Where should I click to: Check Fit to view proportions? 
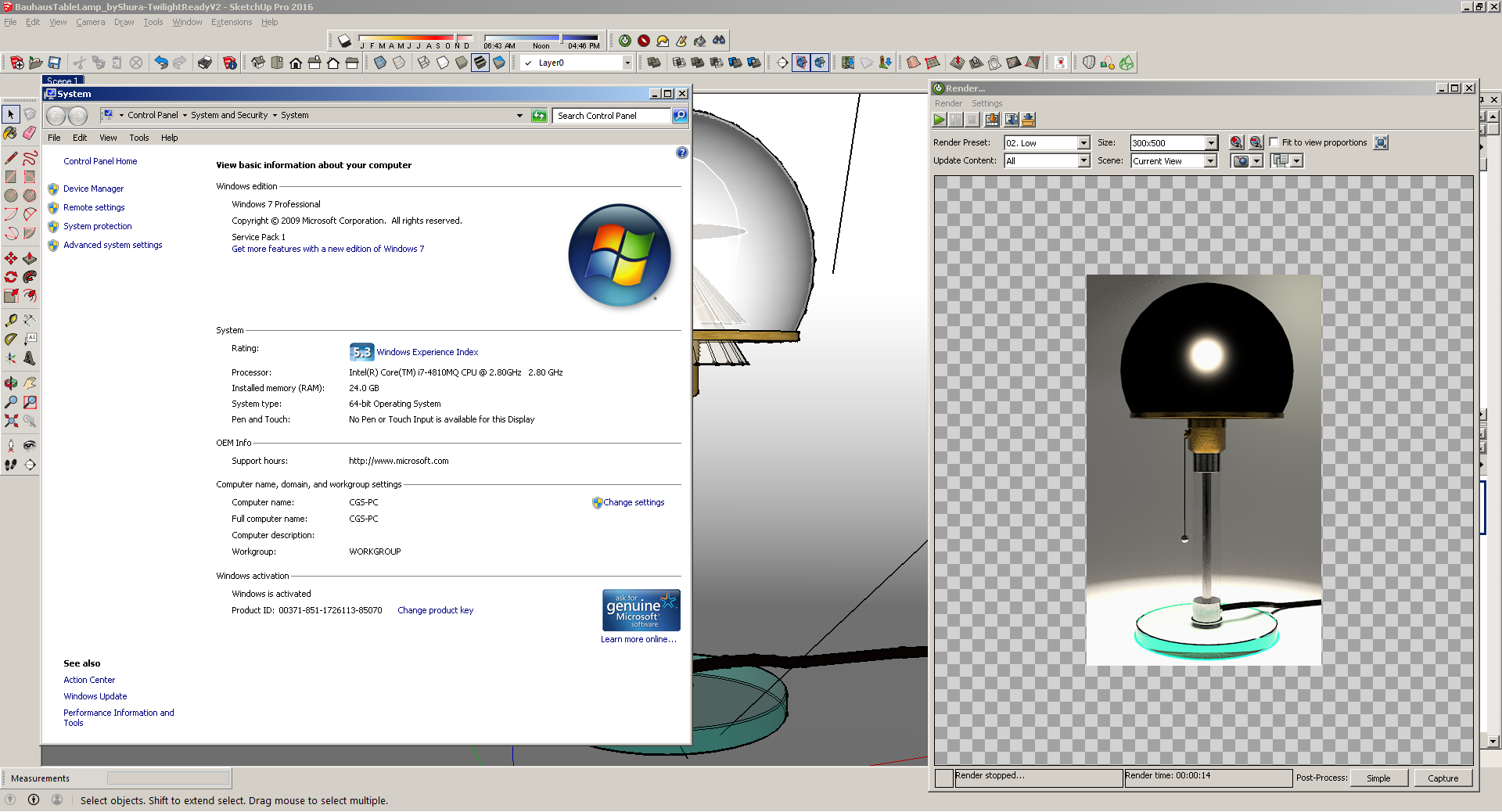click(1274, 142)
